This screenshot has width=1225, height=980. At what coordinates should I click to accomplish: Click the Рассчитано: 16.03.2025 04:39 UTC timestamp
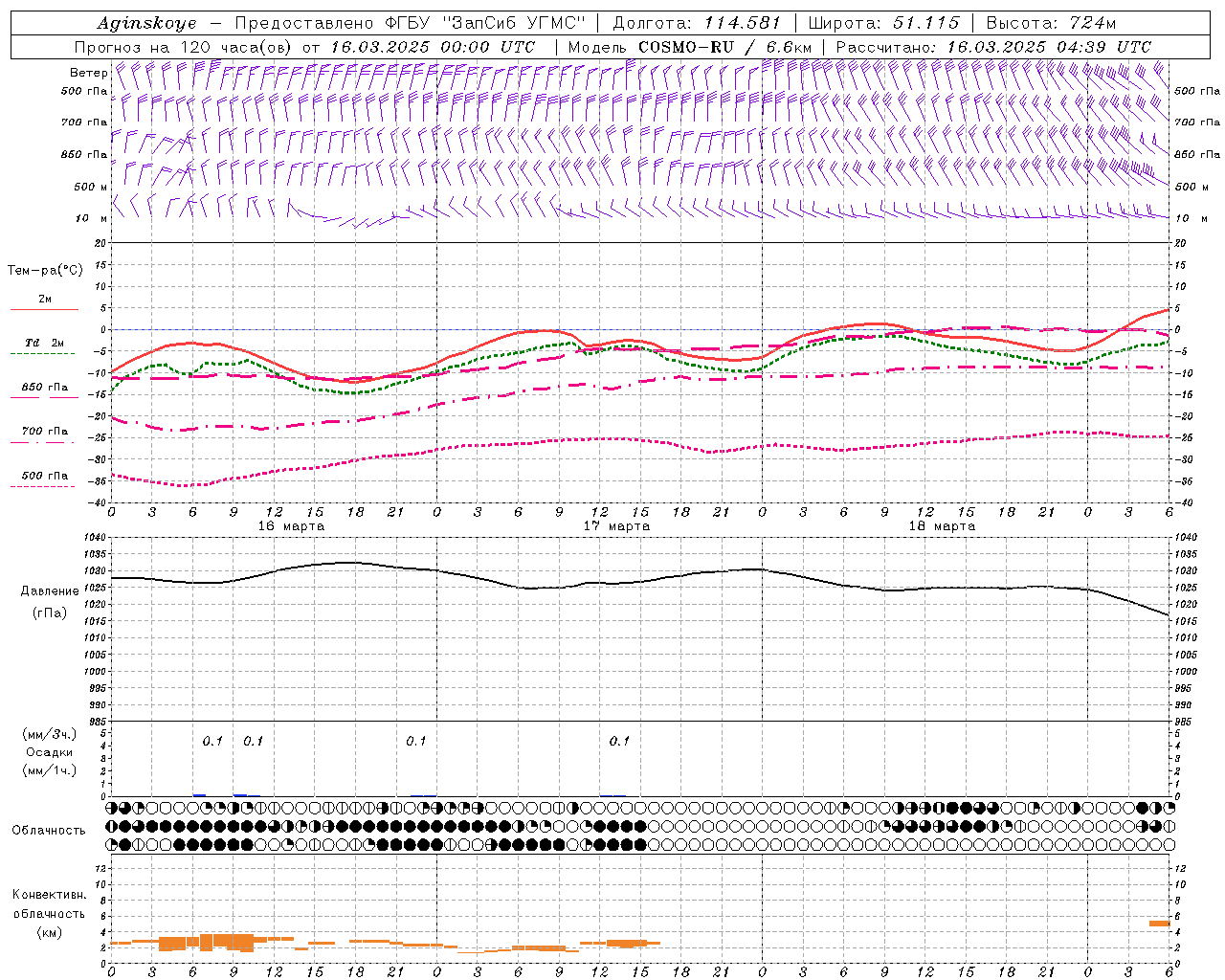click(993, 47)
